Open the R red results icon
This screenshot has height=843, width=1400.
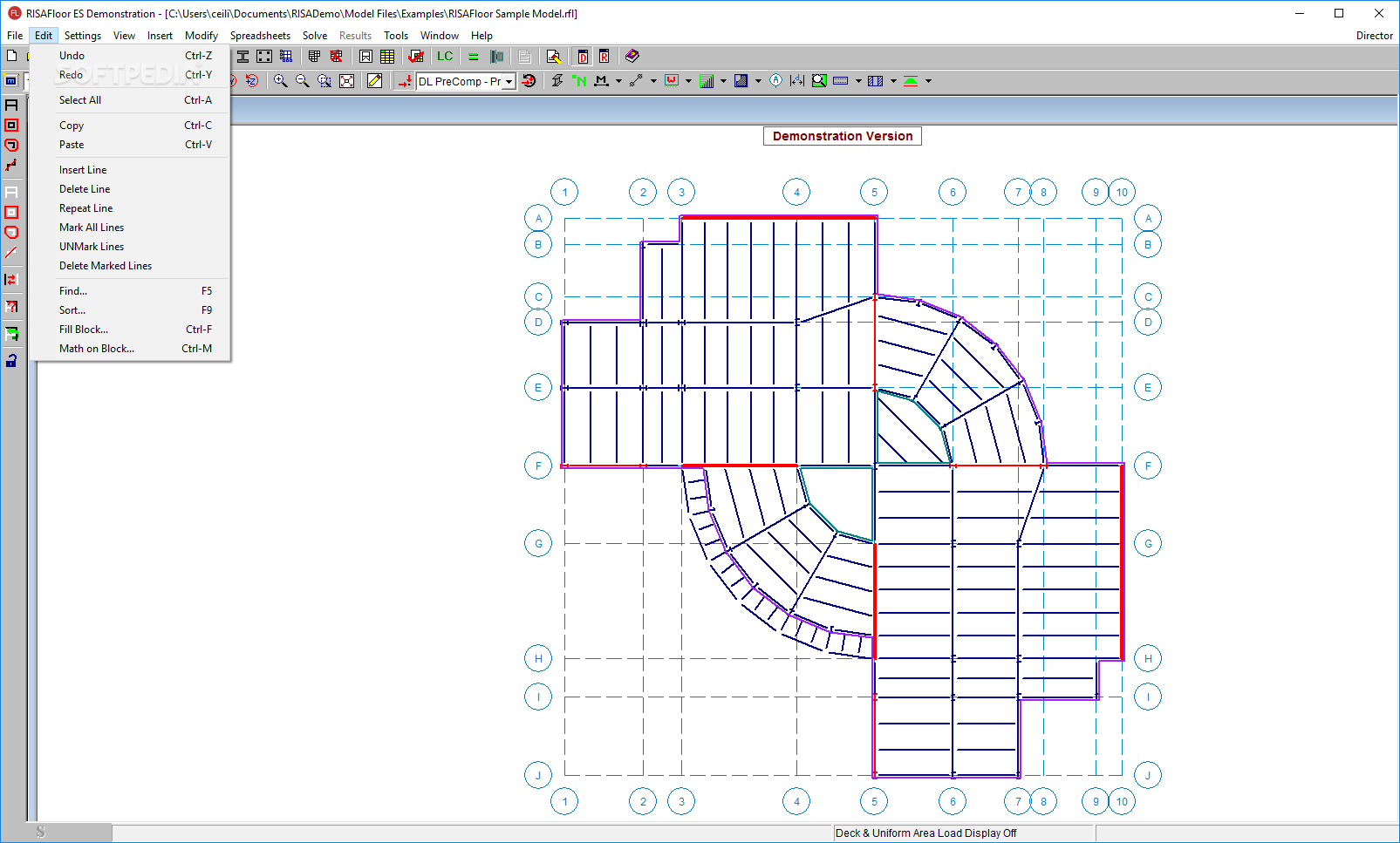click(x=604, y=57)
